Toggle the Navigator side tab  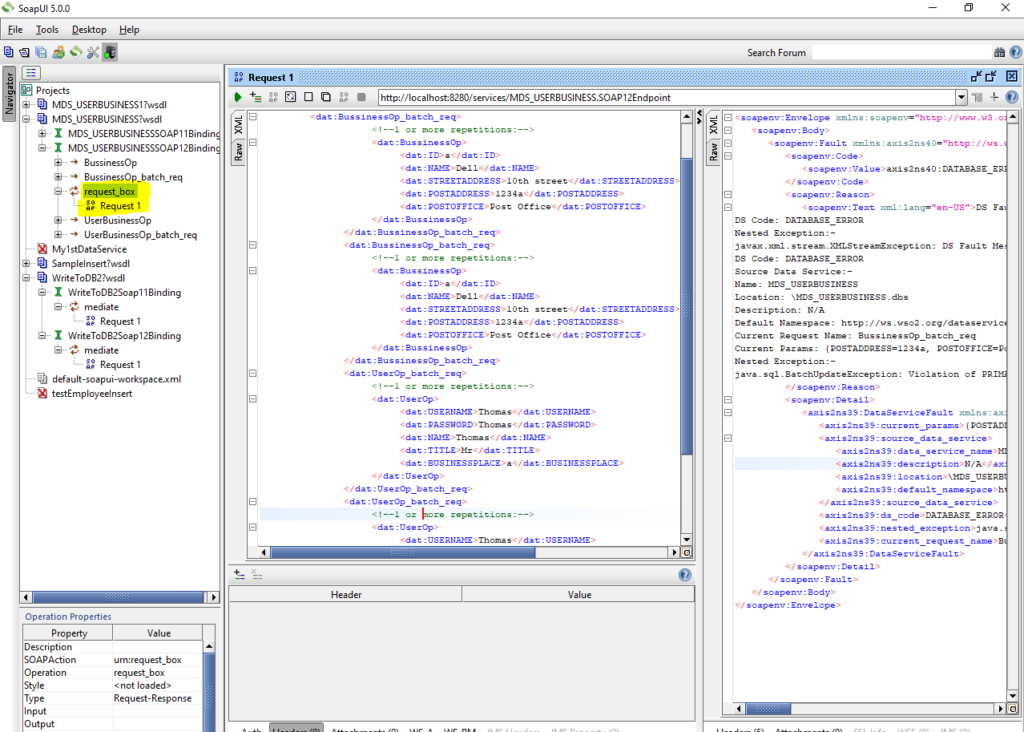(x=9, y=94)
